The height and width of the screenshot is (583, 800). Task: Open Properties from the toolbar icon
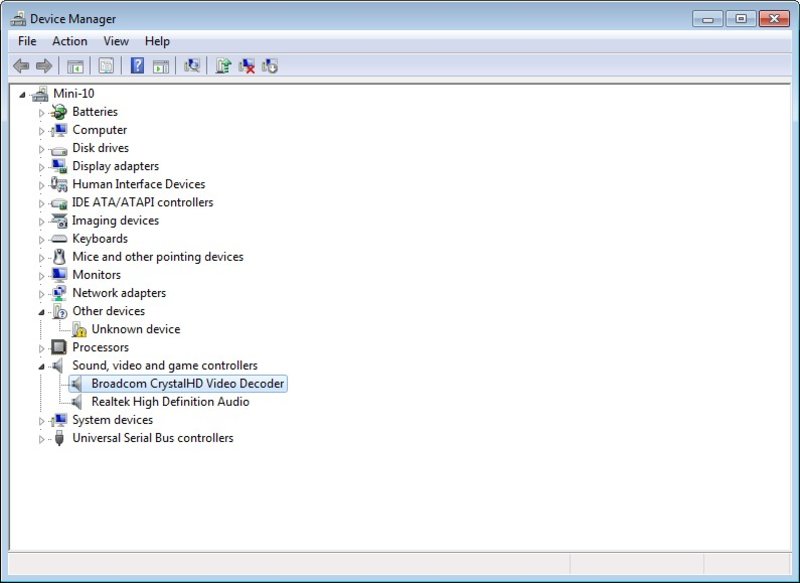point(106,66)
